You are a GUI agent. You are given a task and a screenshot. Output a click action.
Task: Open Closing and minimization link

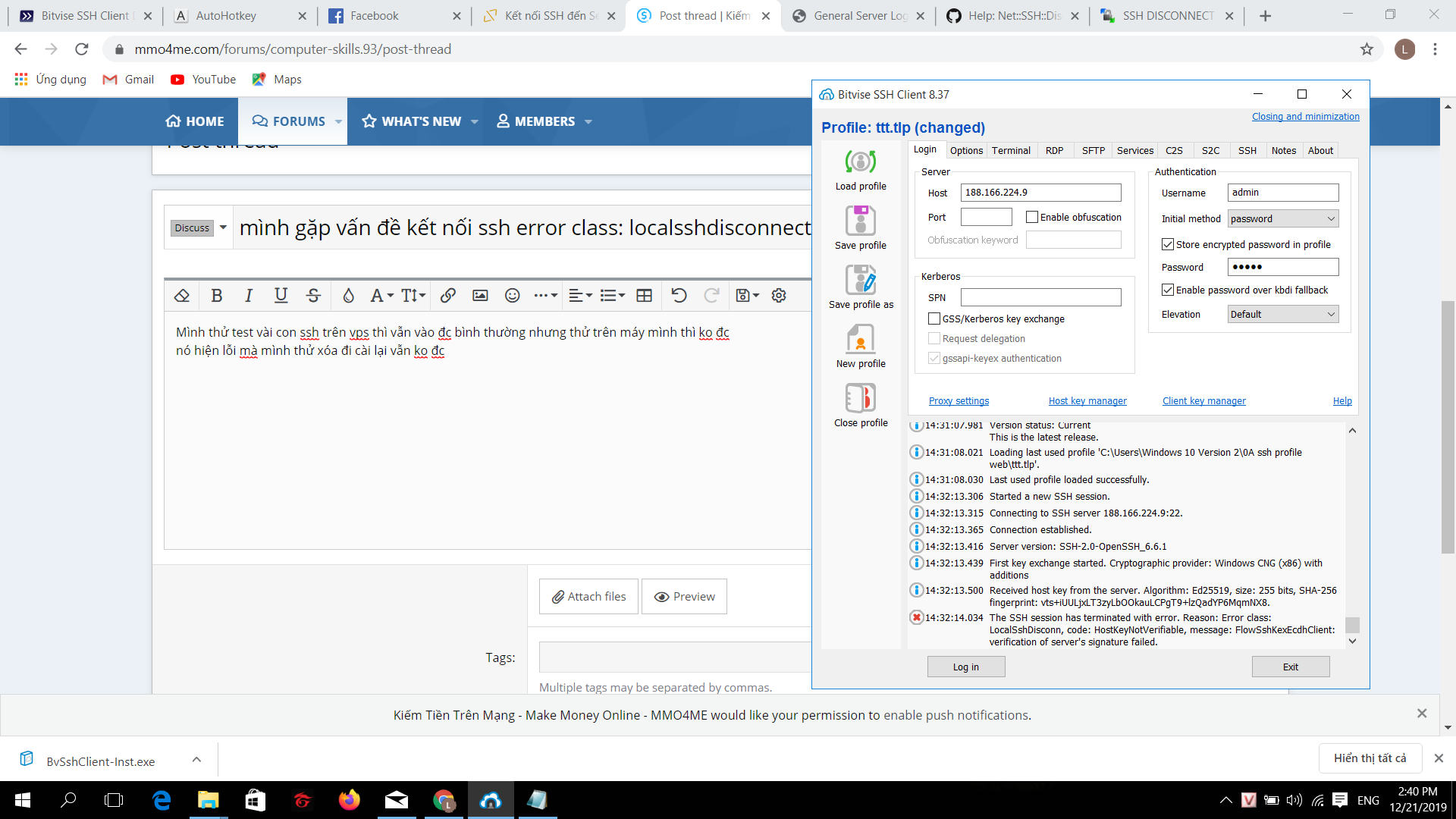(1306, 116)
